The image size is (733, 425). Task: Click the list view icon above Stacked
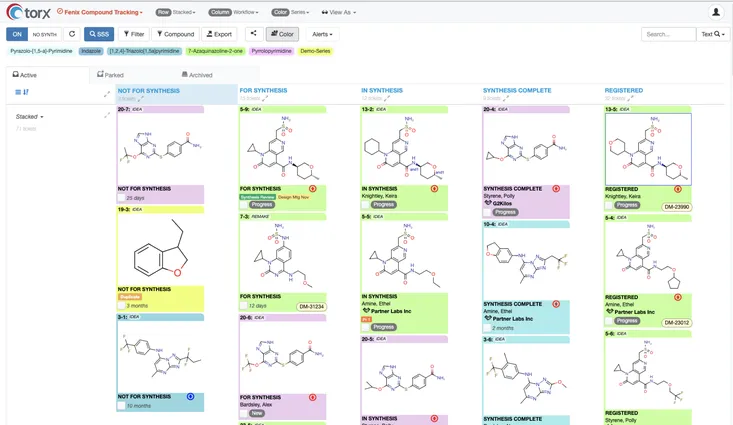[x=18, y=92]
